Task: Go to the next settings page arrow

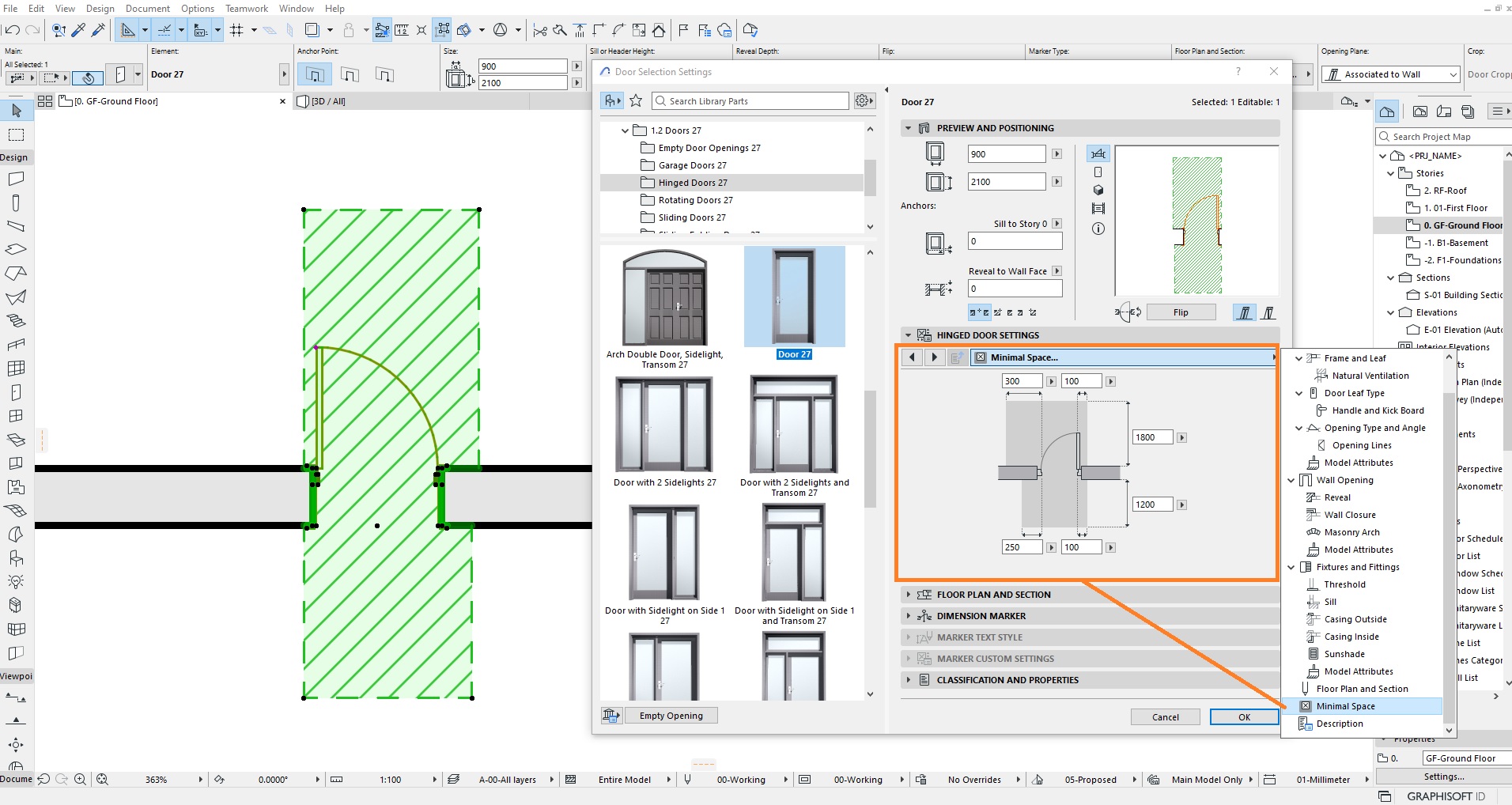Action: pyautogui.click(x=934, y=357)
